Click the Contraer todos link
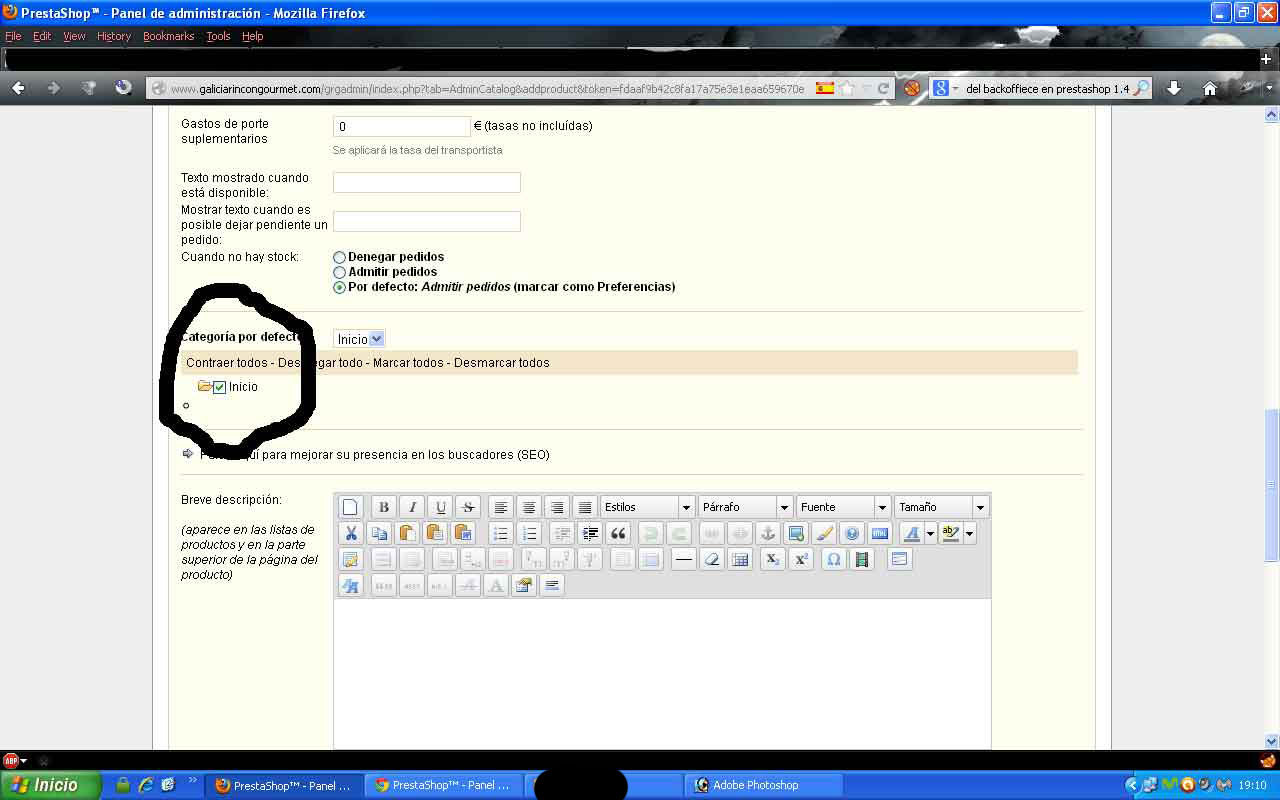1280x800 pixels. [x=227, y=363]
